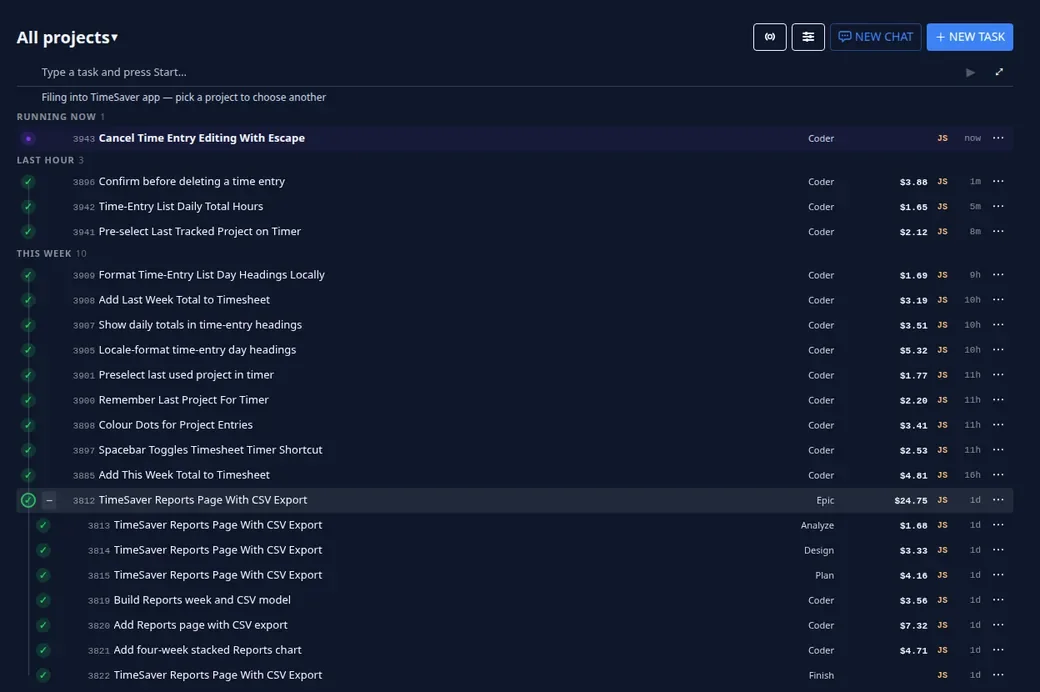Click the NEW CHAT button
Image resolution: width=1040 pixels, height=692 pixels.
(x=876, y=37)
